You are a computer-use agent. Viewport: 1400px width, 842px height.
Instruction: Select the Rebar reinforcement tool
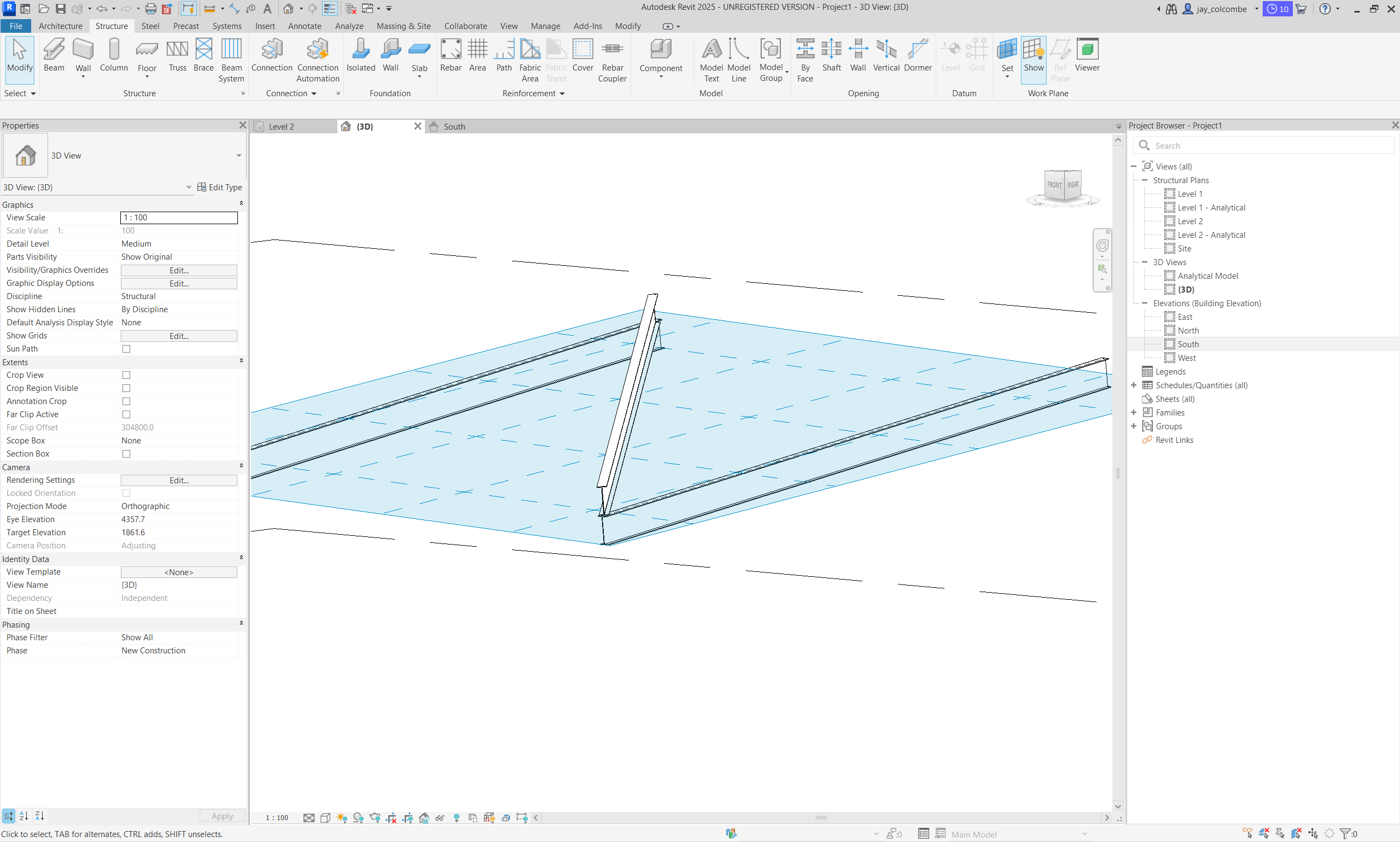pyautogui.click(x=451, y=55)
